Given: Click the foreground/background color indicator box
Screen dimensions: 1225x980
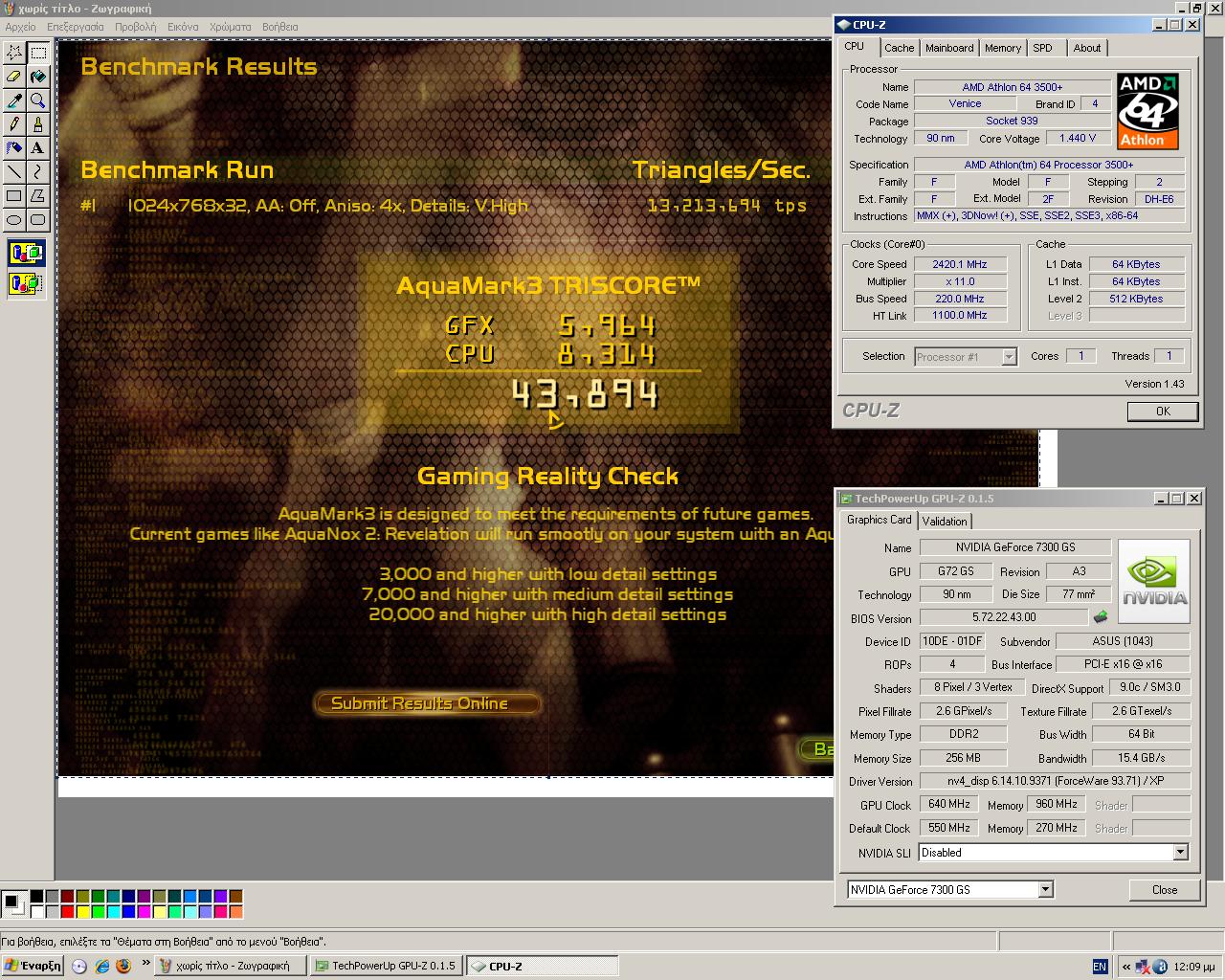Looking at the screenshot, I should 13,902.
